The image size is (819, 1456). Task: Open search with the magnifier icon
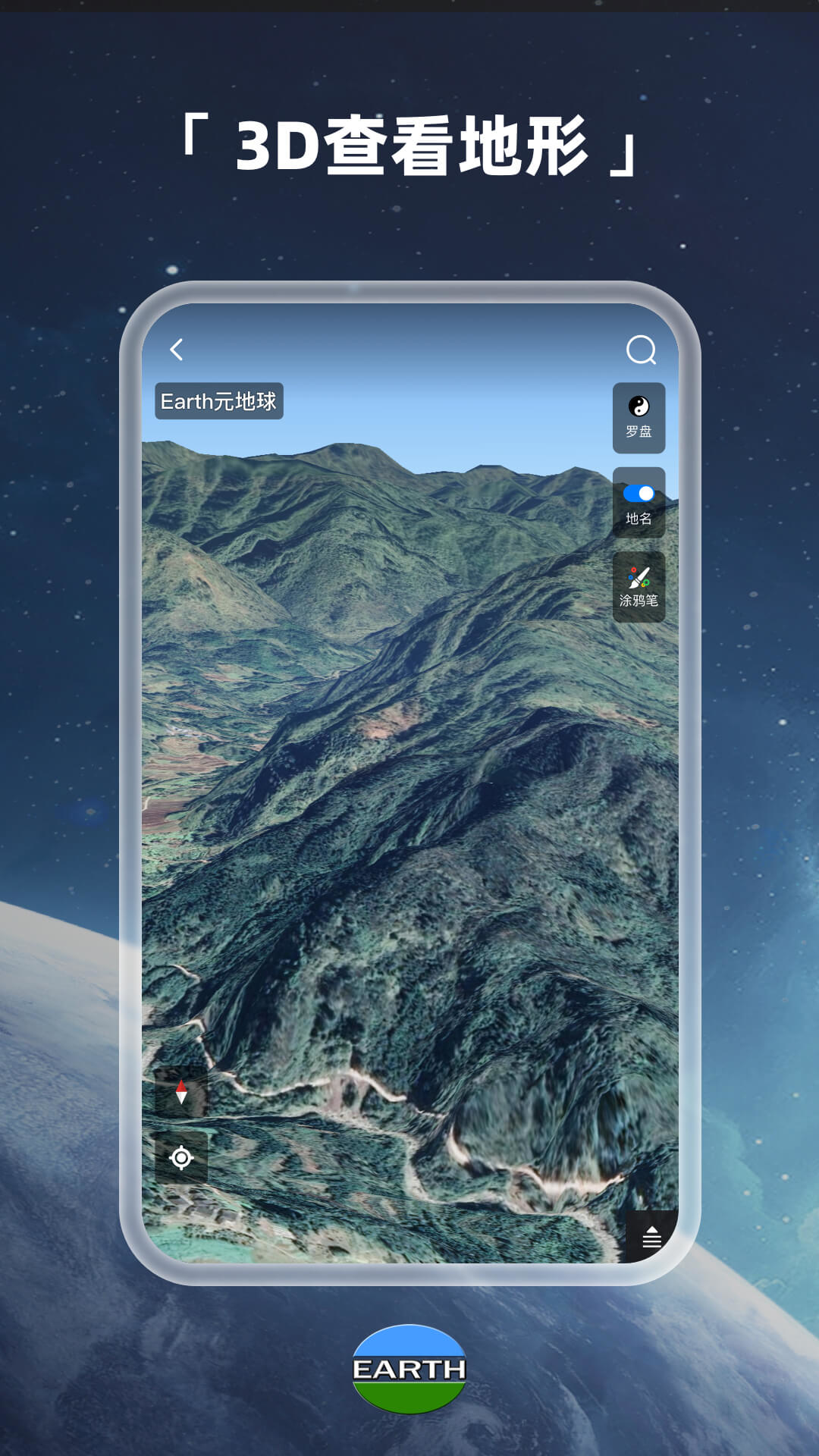[x=641, y=350]
